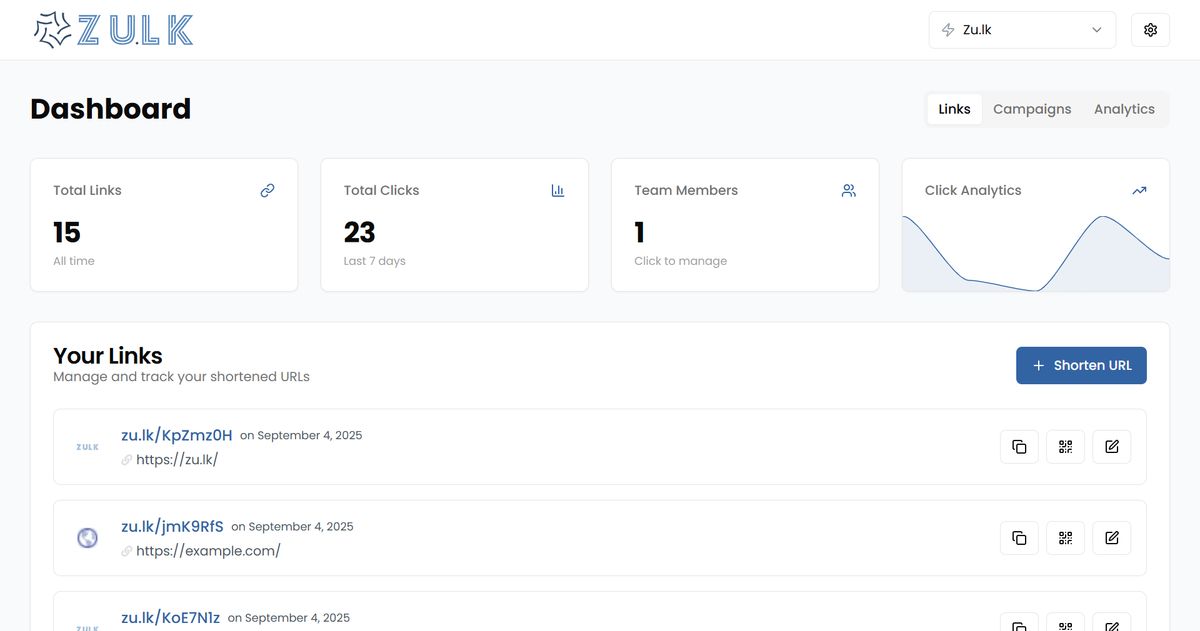Switch to the Campaigns tab
Viewport: 1200px width, 631px height.
pos(1032,109)
